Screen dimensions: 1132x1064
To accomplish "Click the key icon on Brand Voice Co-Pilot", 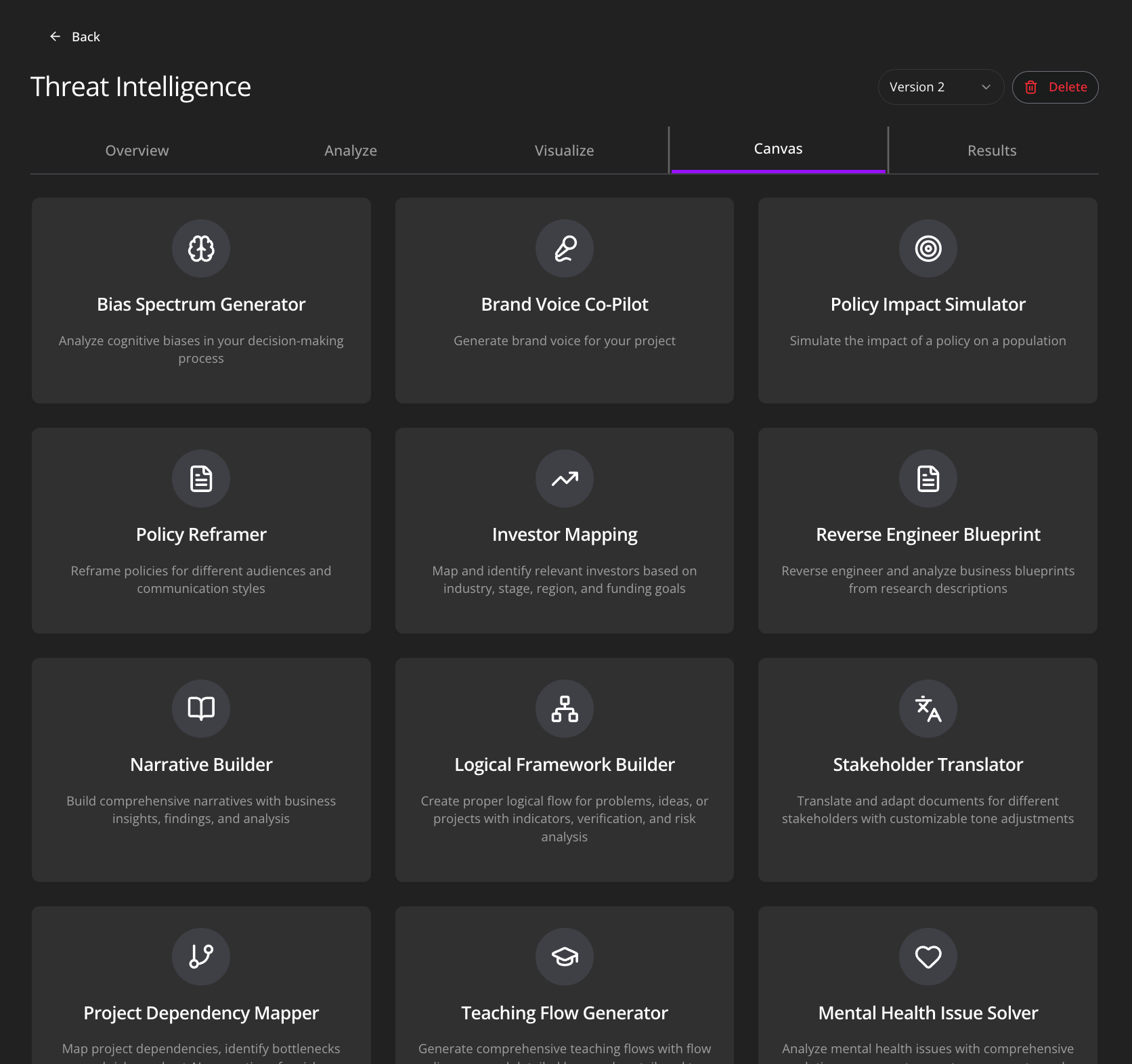I will click(564, 248).
